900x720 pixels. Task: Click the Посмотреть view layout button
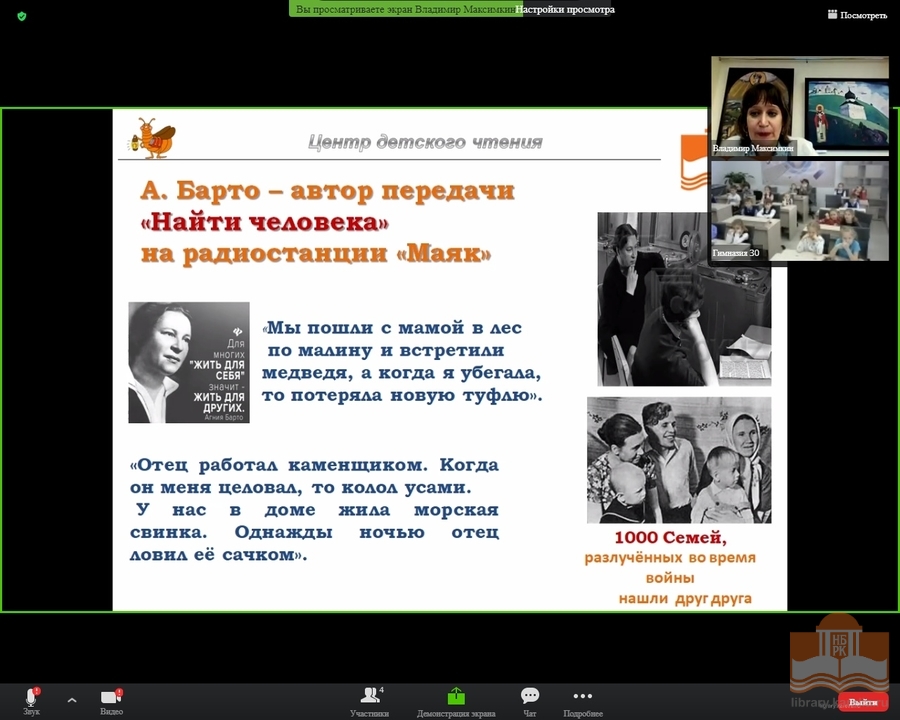[858, 15]
